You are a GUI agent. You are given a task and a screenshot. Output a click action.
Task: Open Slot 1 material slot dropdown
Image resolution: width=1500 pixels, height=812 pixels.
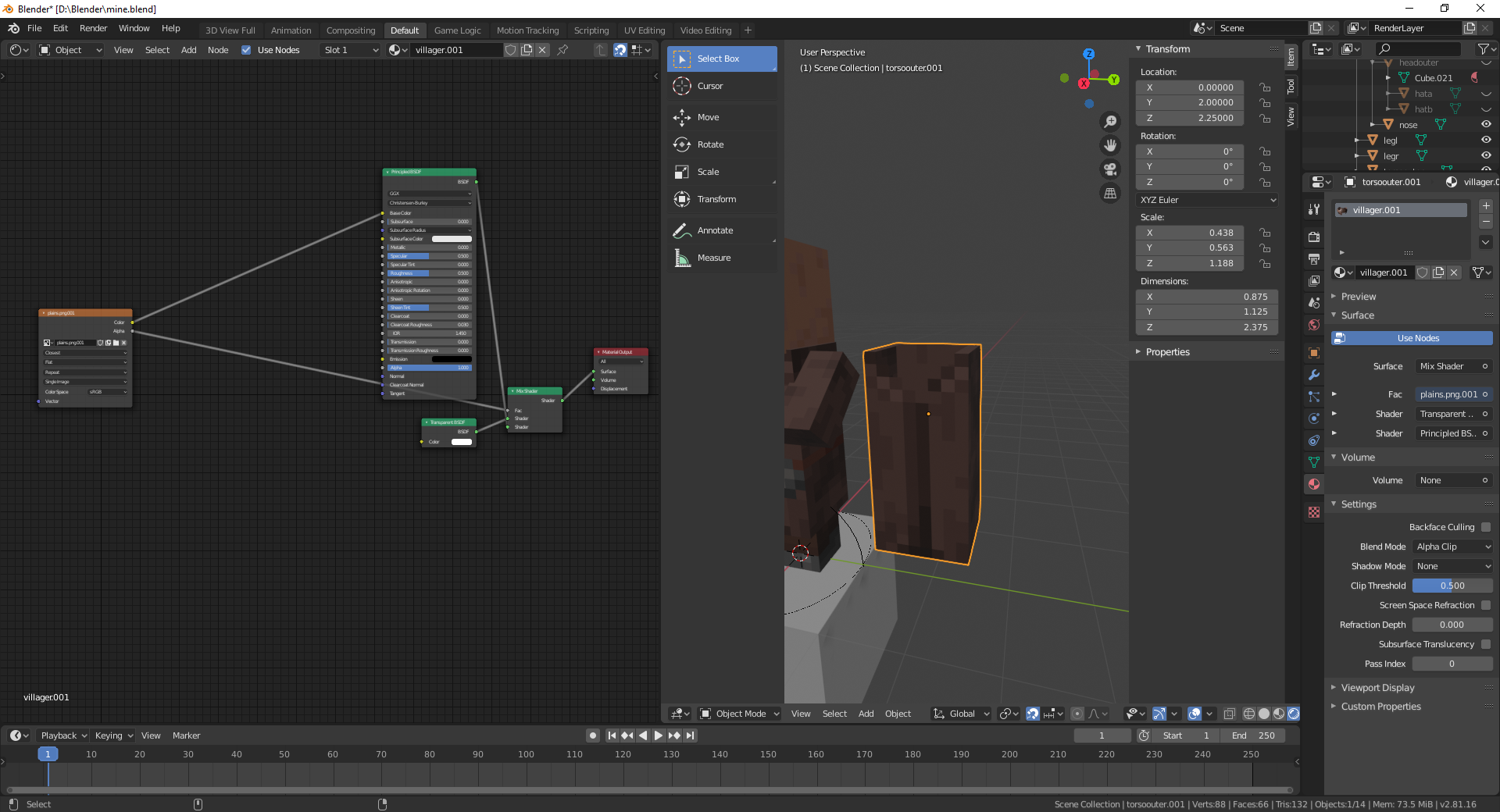[351, 50]
